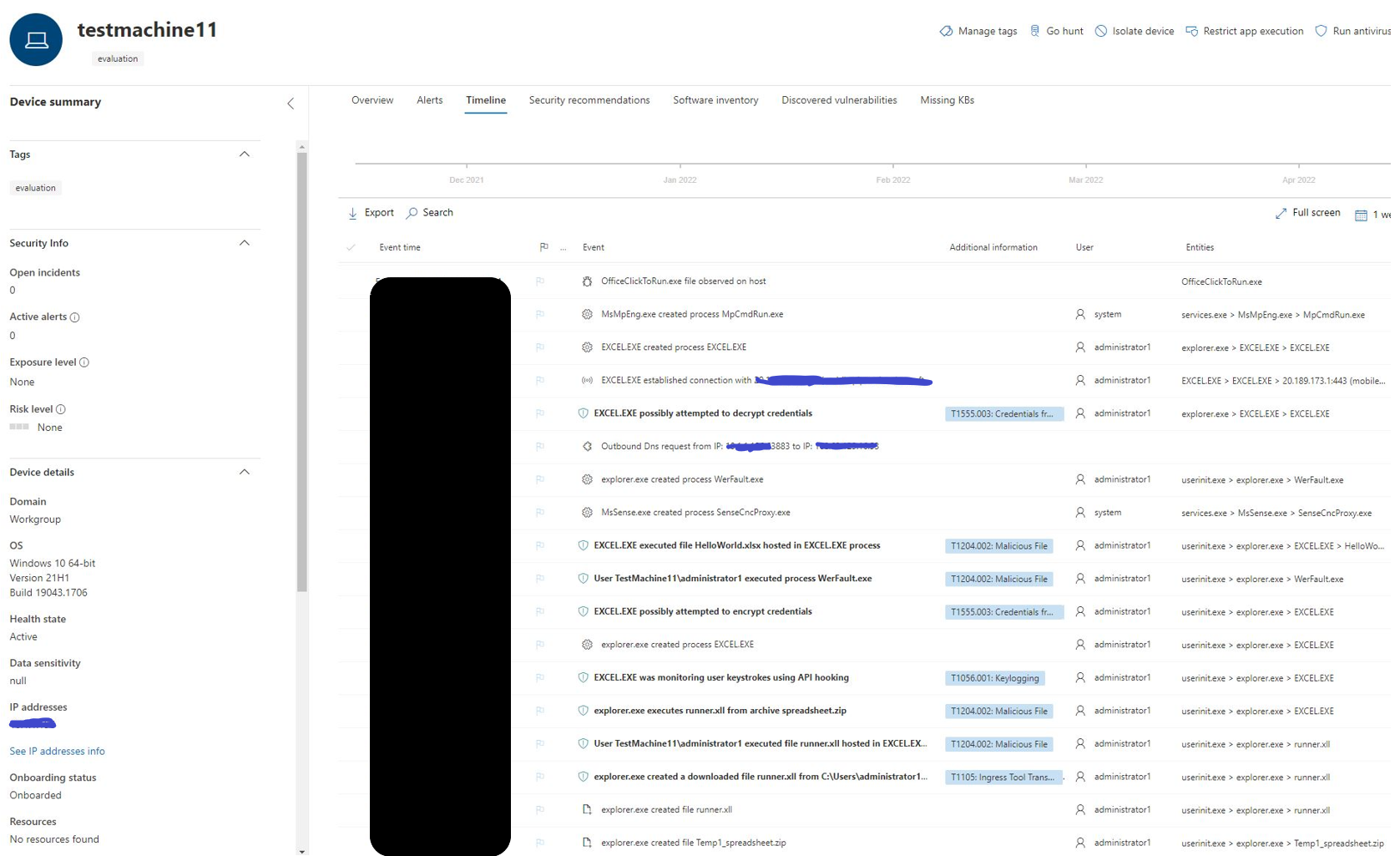1400x856 pixels.
Task: Click the Dec 2021 marker on the timeline
Action: click(x=467, y=180)
